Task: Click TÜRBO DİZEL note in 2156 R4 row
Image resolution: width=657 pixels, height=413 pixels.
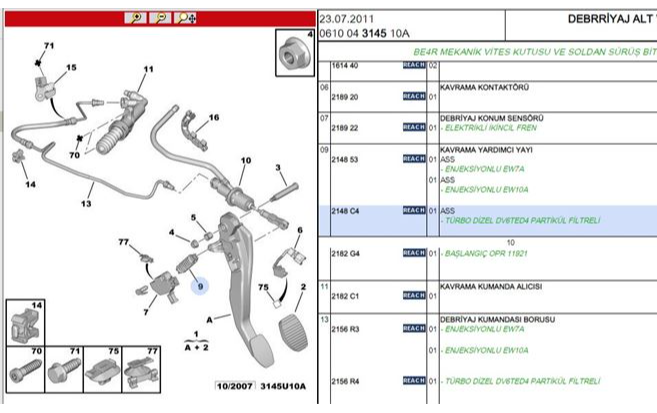Action: pos(520,382)
